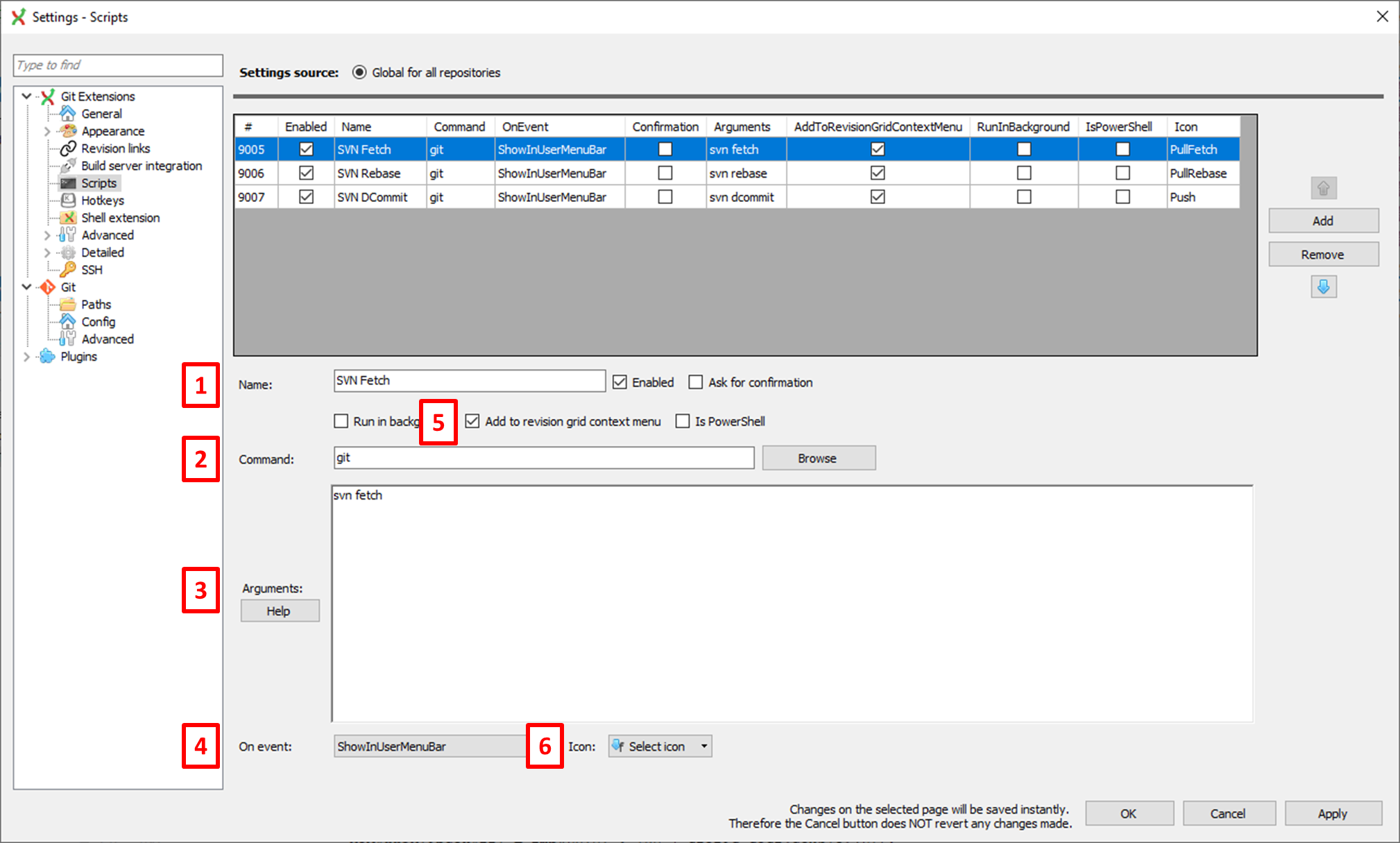Click the move script down arrow icon
Screen dimensions: 1400x843
pos(1323,287)
